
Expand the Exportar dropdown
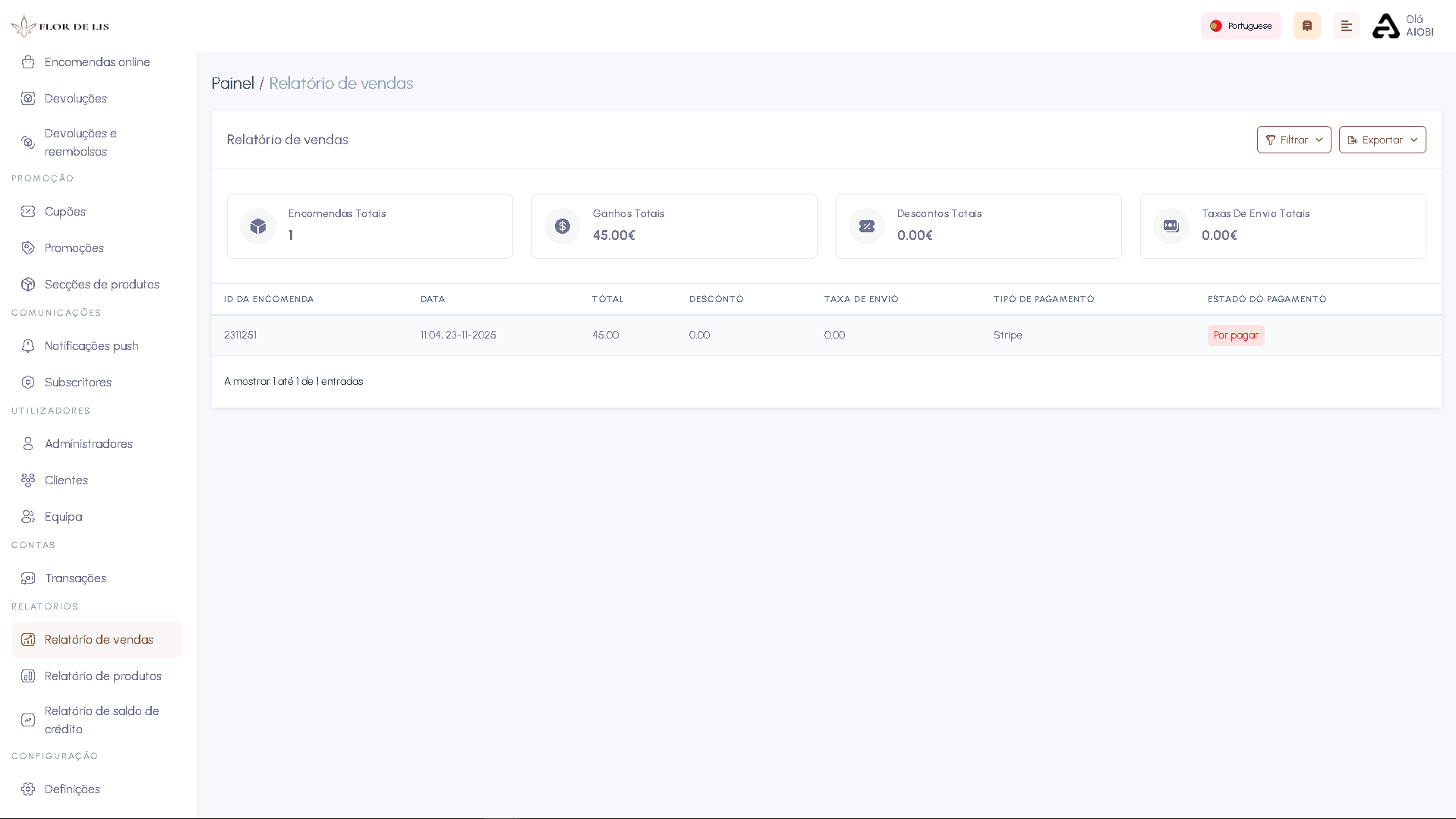pyautogui.click(x=1382, y=140)
